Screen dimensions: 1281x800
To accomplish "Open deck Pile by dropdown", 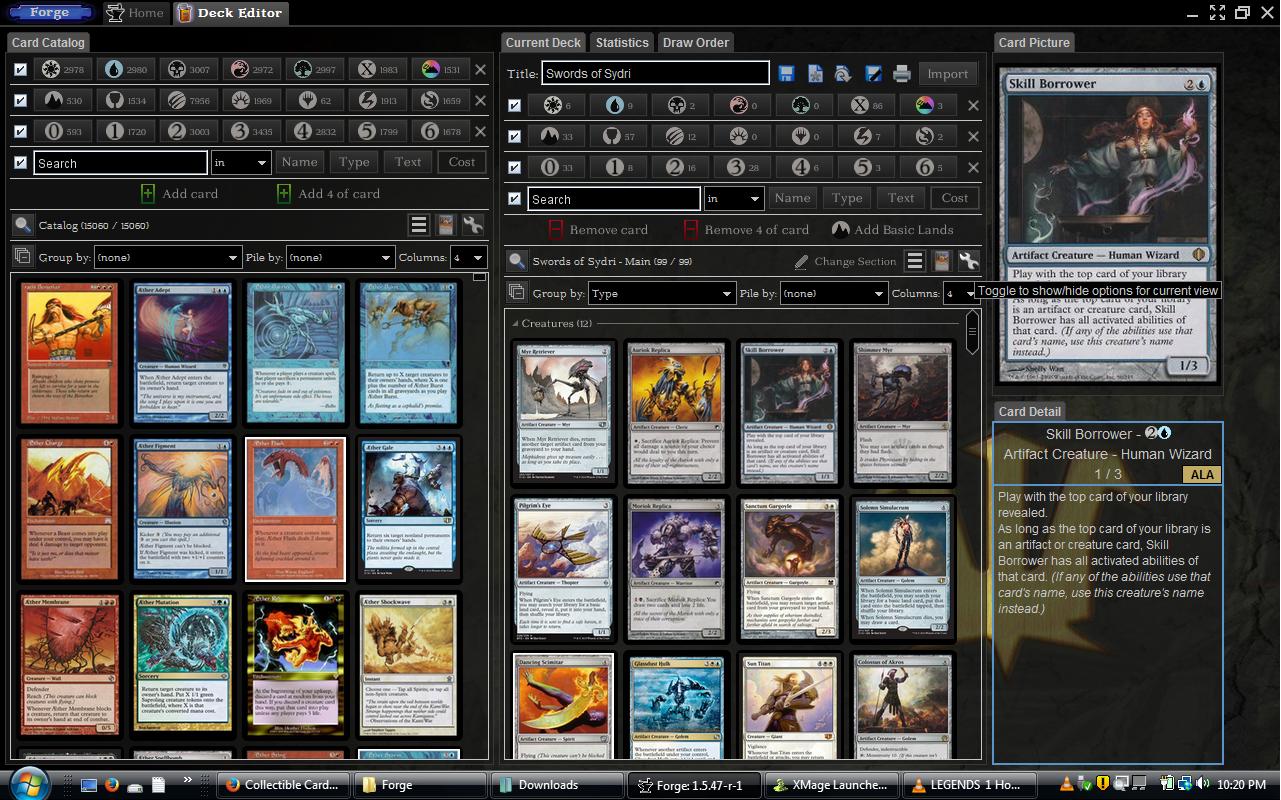I will coord(834,293).
